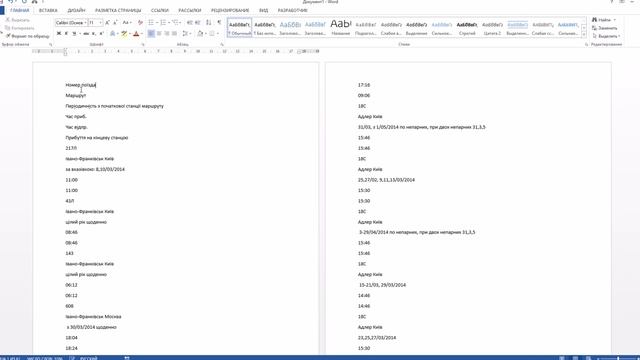Choose the red font color
This screenshot has height=360, width=640.
(136, 33)
